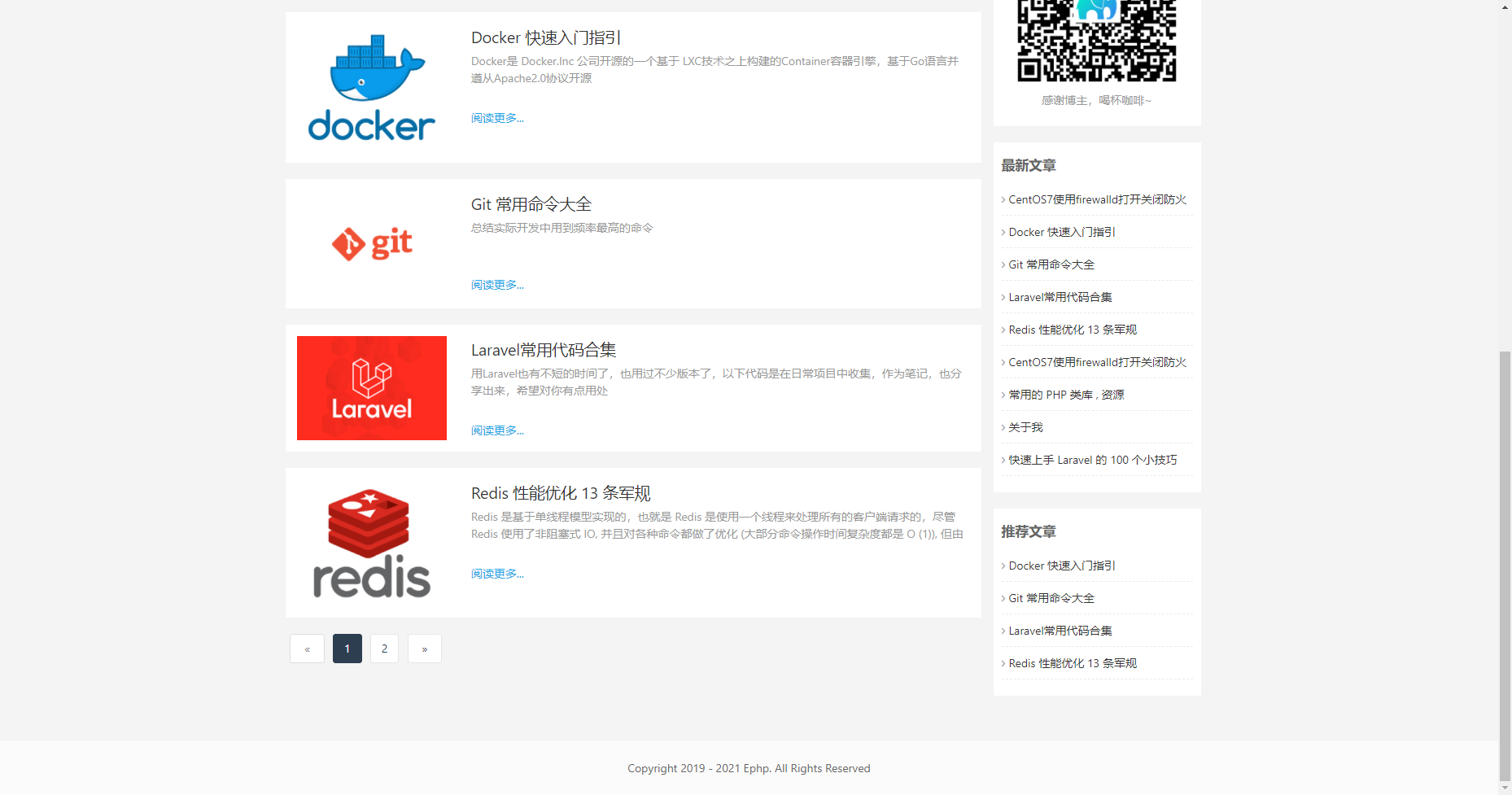Click the page vertical scrollbar thumb
Screen dimensions: 1512x795
click(x=1505, y=566)
